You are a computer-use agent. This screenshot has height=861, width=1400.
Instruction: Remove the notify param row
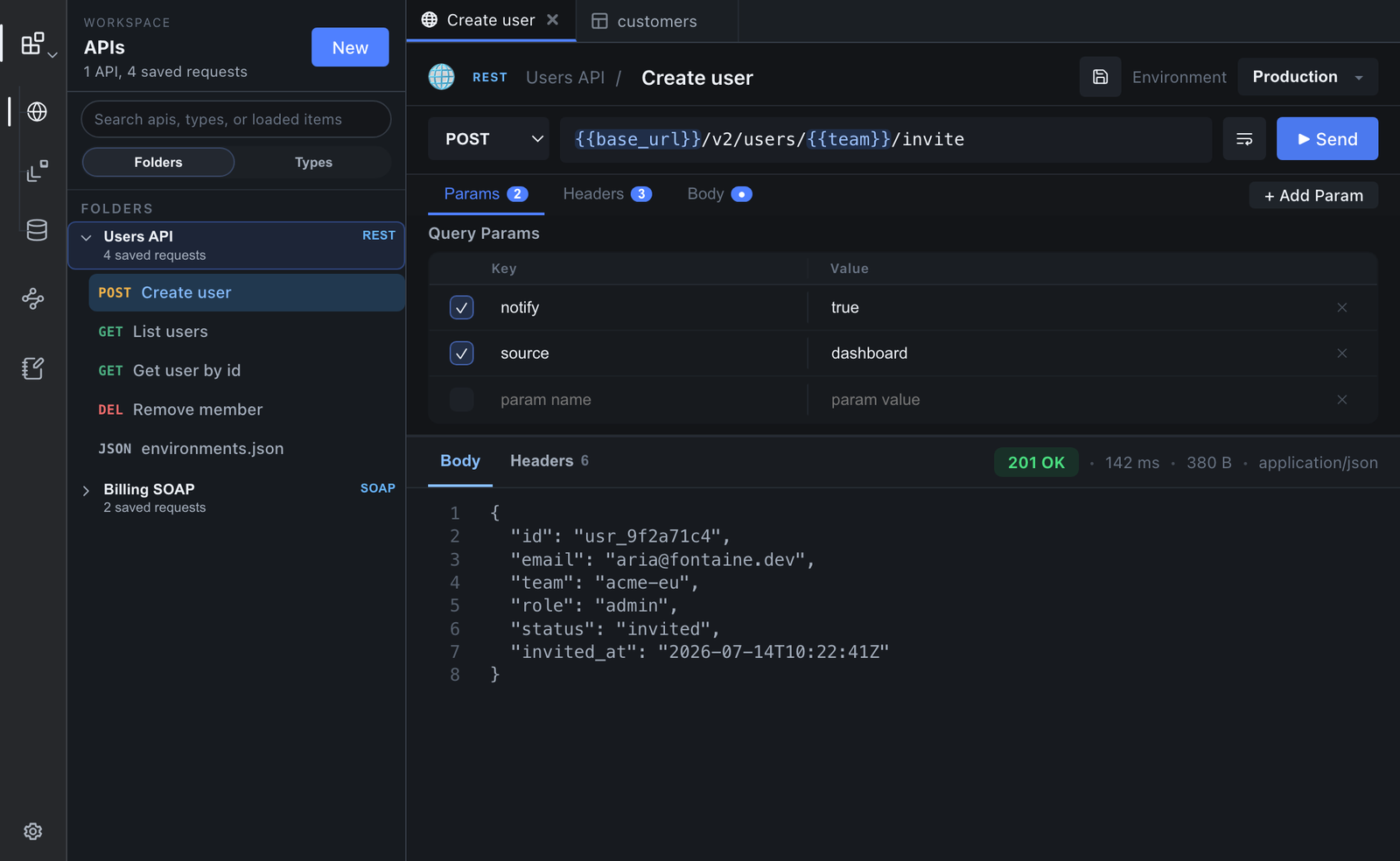click(1342, 307)
